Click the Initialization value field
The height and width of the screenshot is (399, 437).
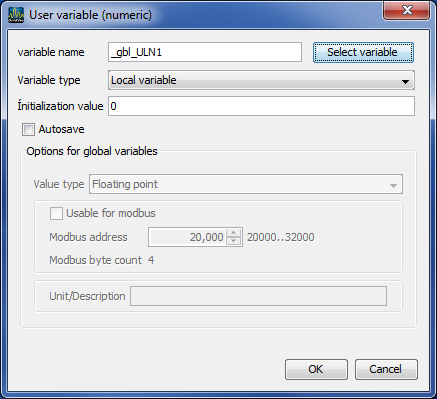(x=261, y=106)
